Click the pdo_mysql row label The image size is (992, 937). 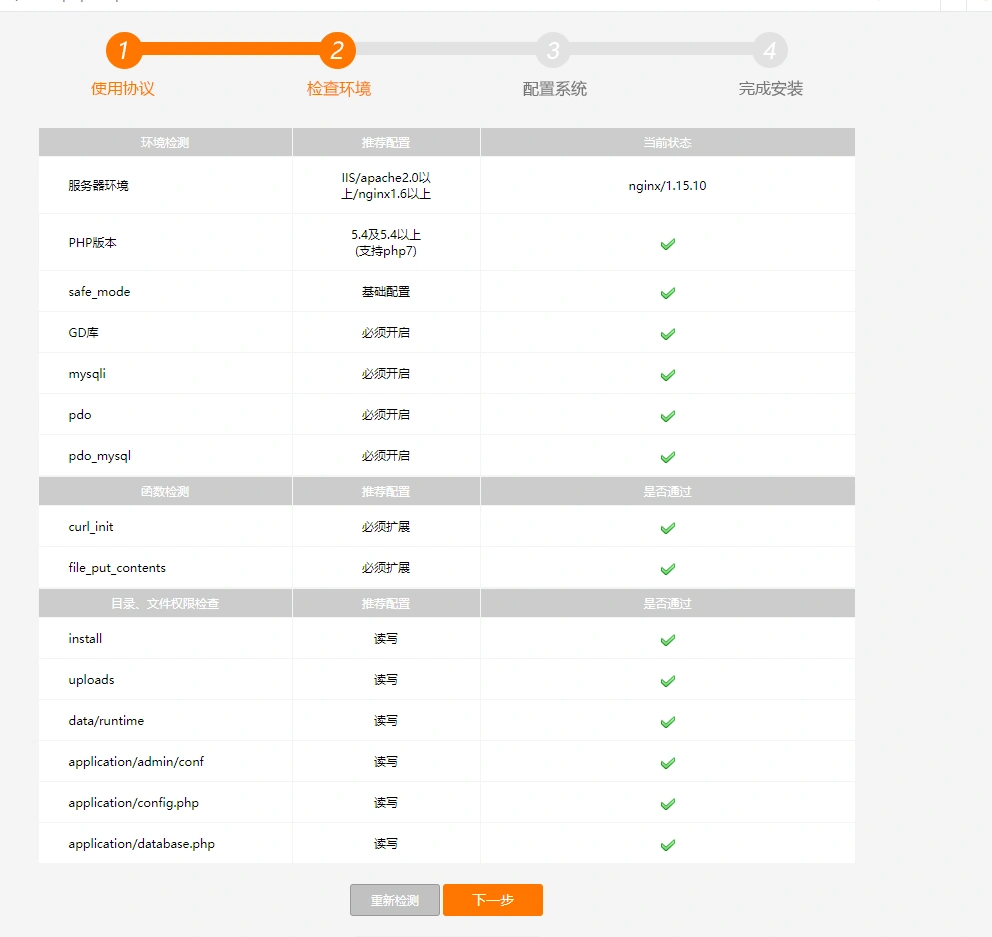coord(100,456)
